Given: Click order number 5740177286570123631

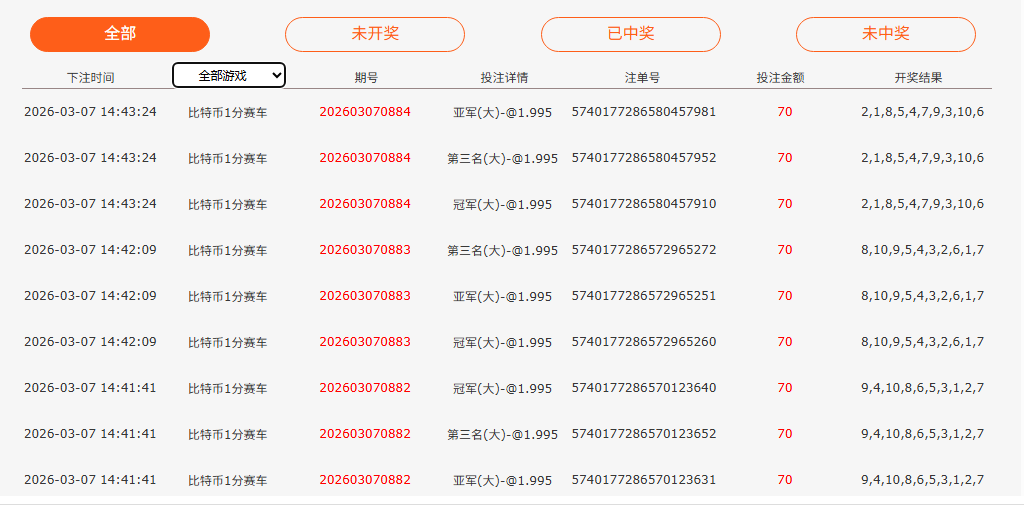Looking at the screenshot, I should point(644,480).
